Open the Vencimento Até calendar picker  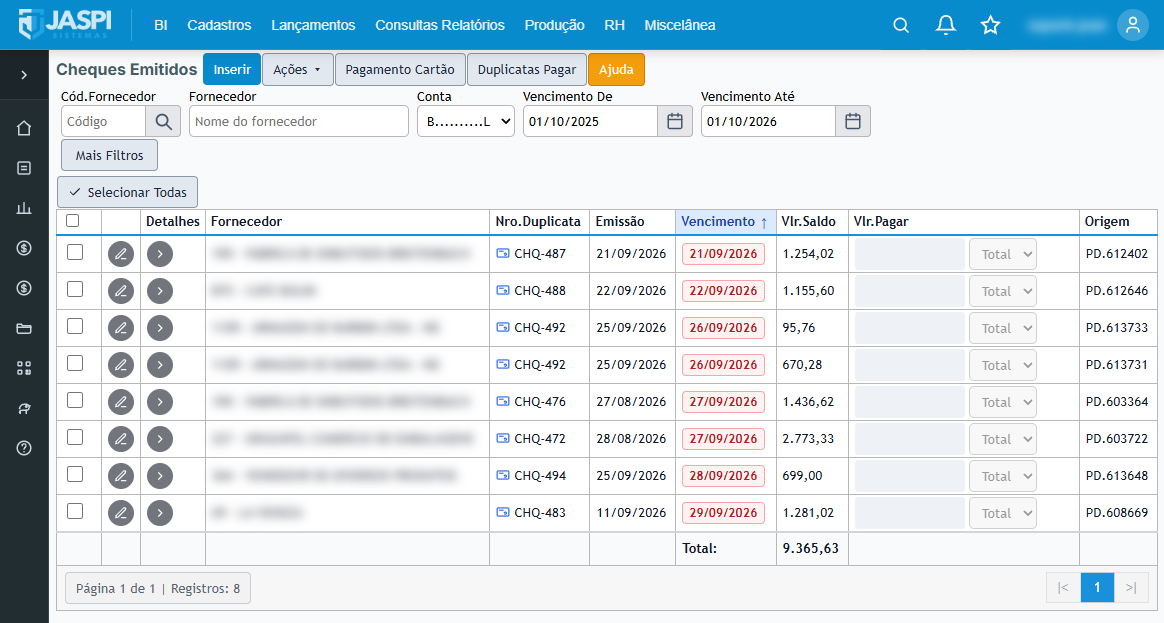pyautogui.click(x=853, y=122)
